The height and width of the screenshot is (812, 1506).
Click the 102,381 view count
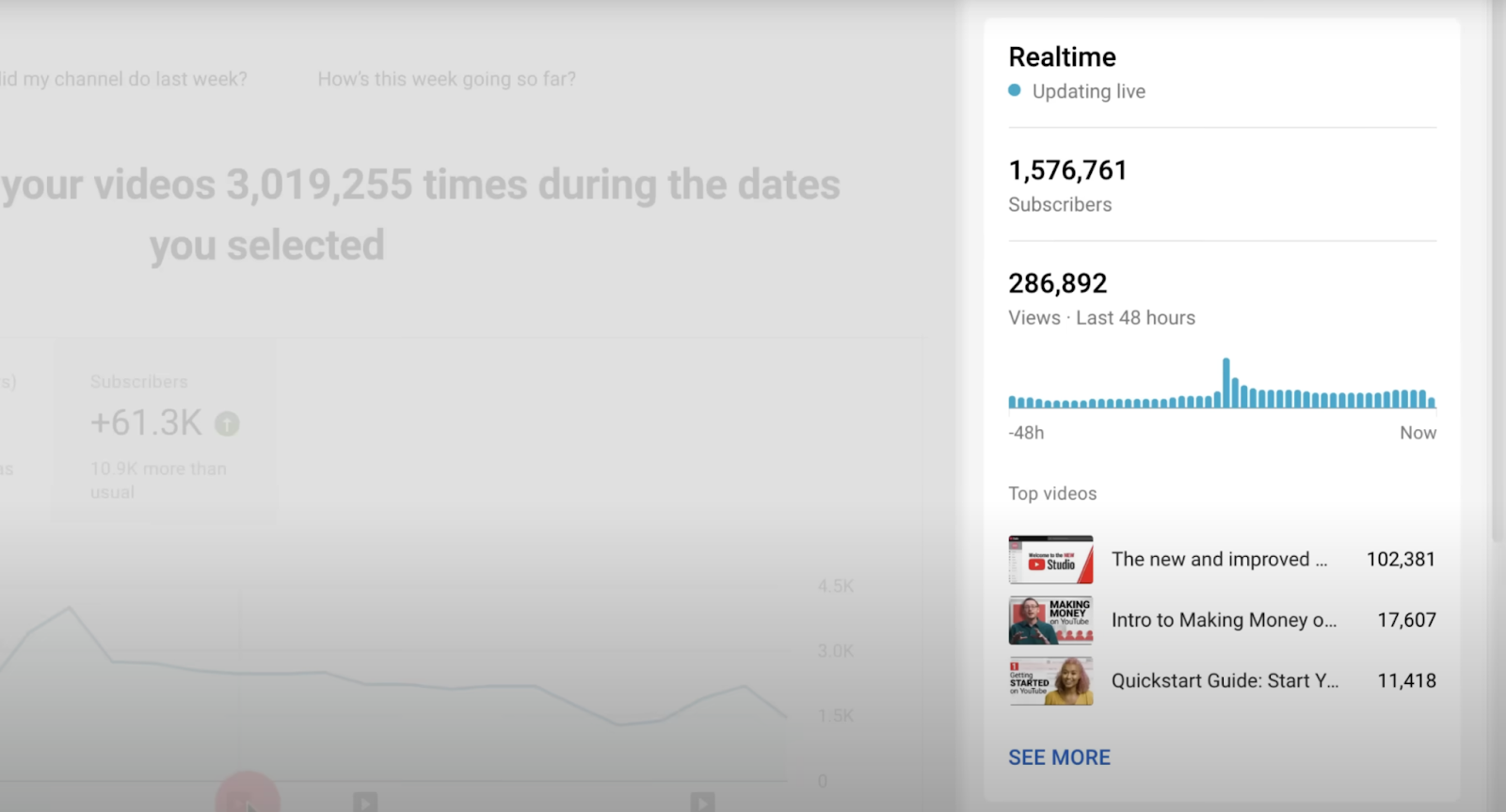1401,560
